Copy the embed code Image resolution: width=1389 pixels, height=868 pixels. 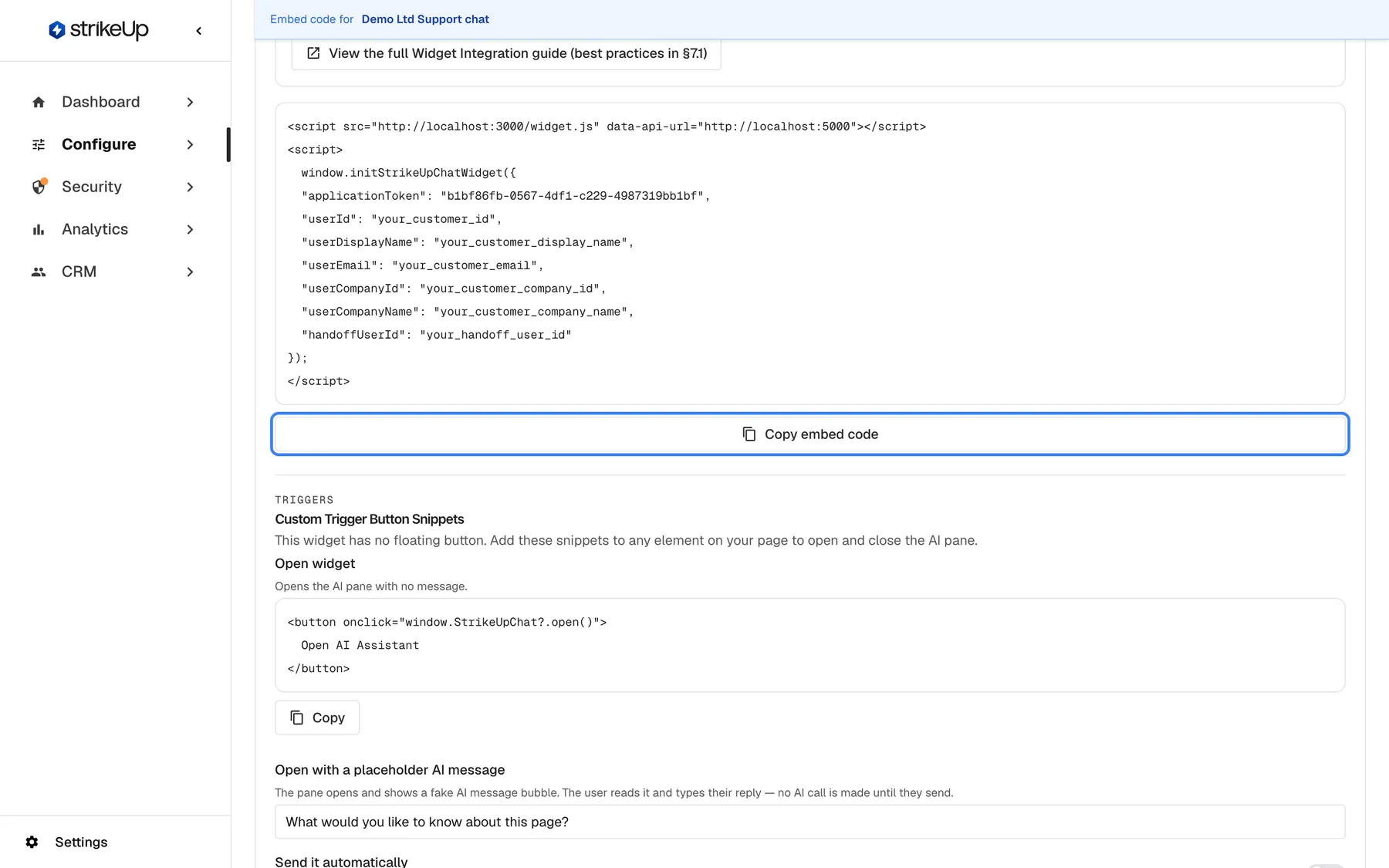pyautogui.click(x=810, y=434)
